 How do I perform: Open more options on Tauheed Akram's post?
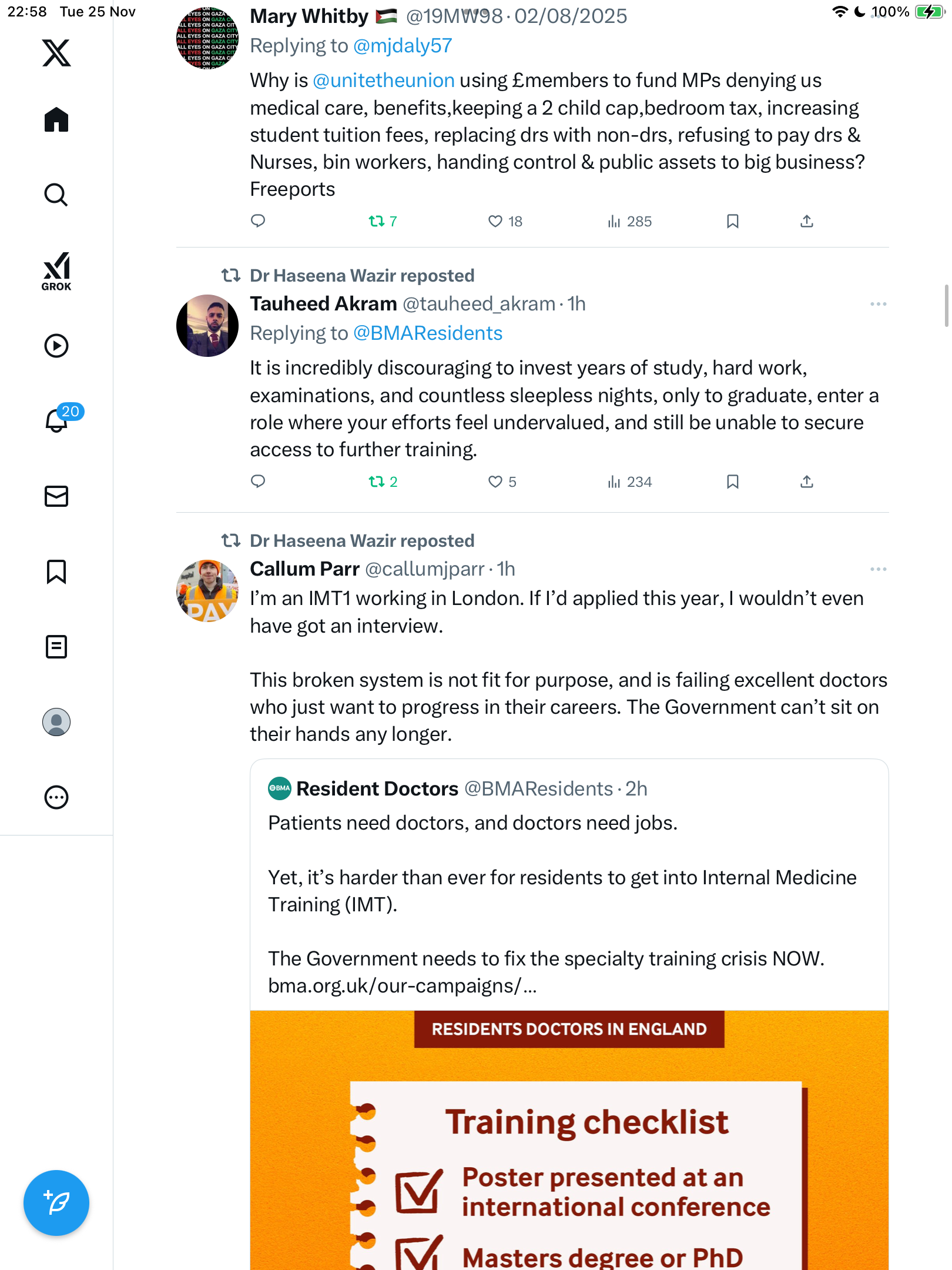click(x=878, y=304)
